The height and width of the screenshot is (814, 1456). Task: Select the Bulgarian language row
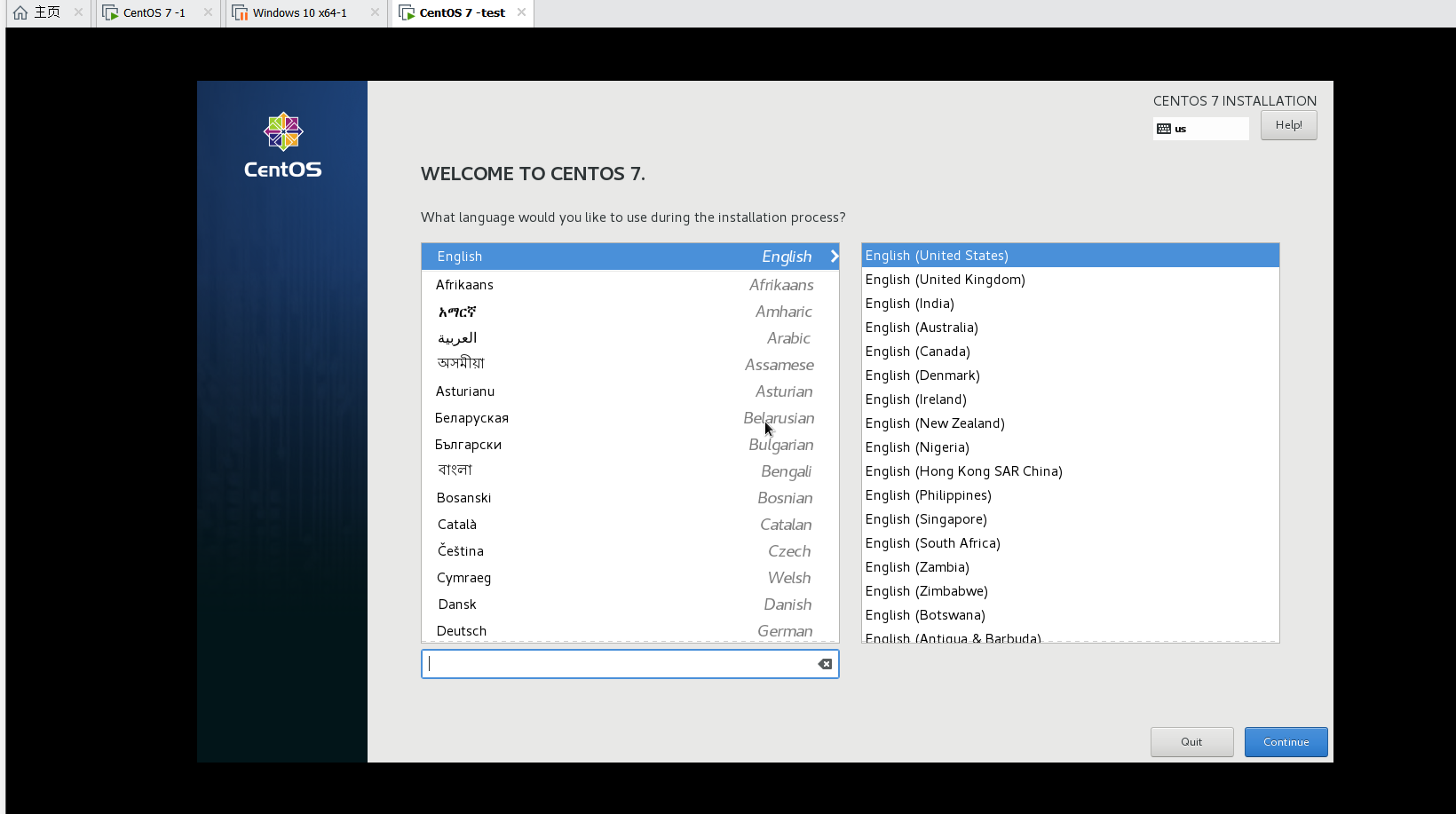tap(630, 445)
